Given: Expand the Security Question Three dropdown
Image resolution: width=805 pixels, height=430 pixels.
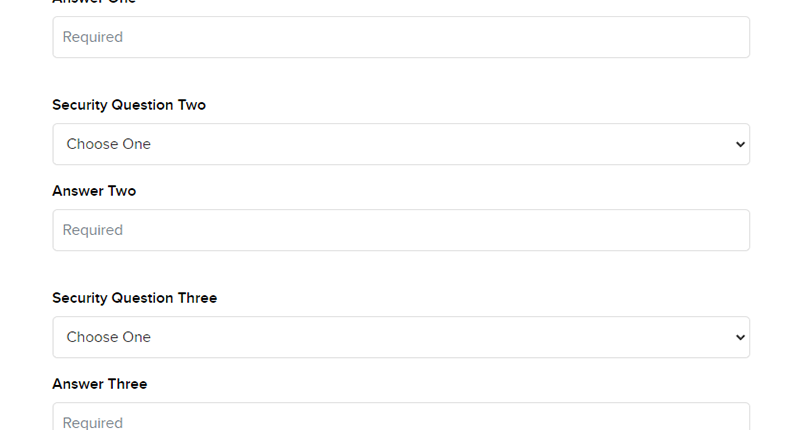Looking at the screenshot, I should 400,337.
